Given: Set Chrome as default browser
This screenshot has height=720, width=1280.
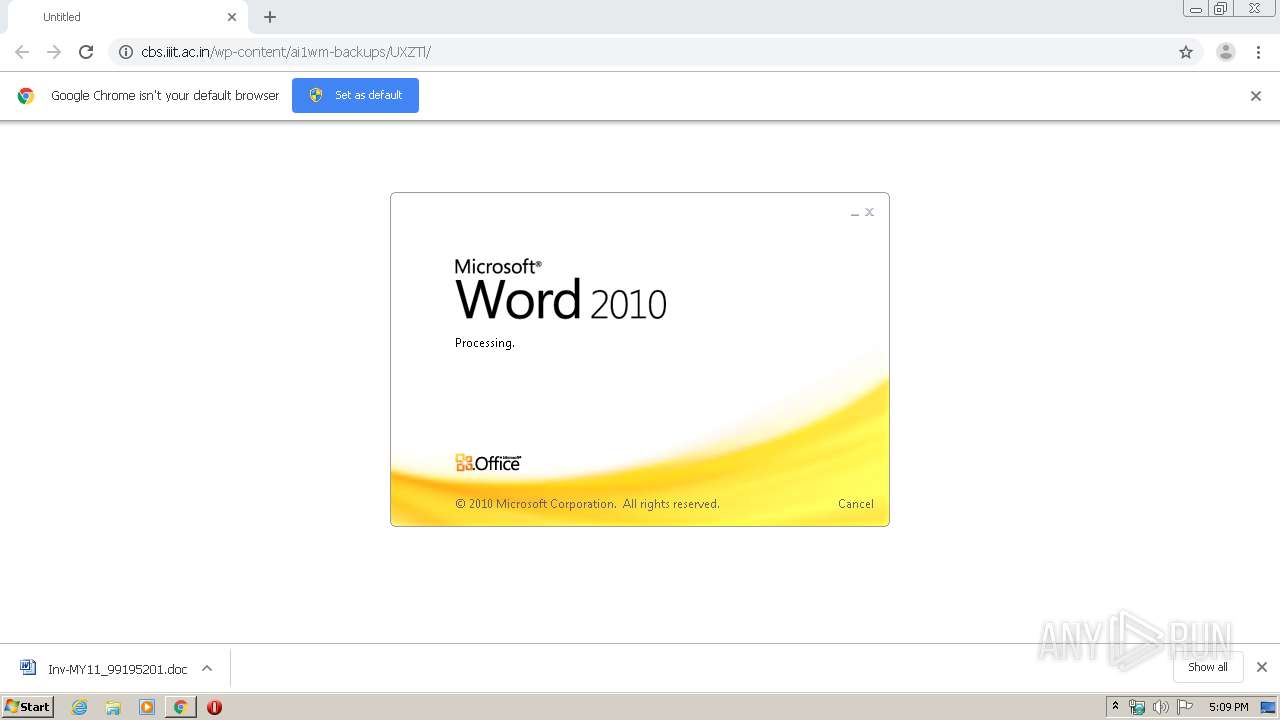Looking at the screenshot, I should [355, 95].
